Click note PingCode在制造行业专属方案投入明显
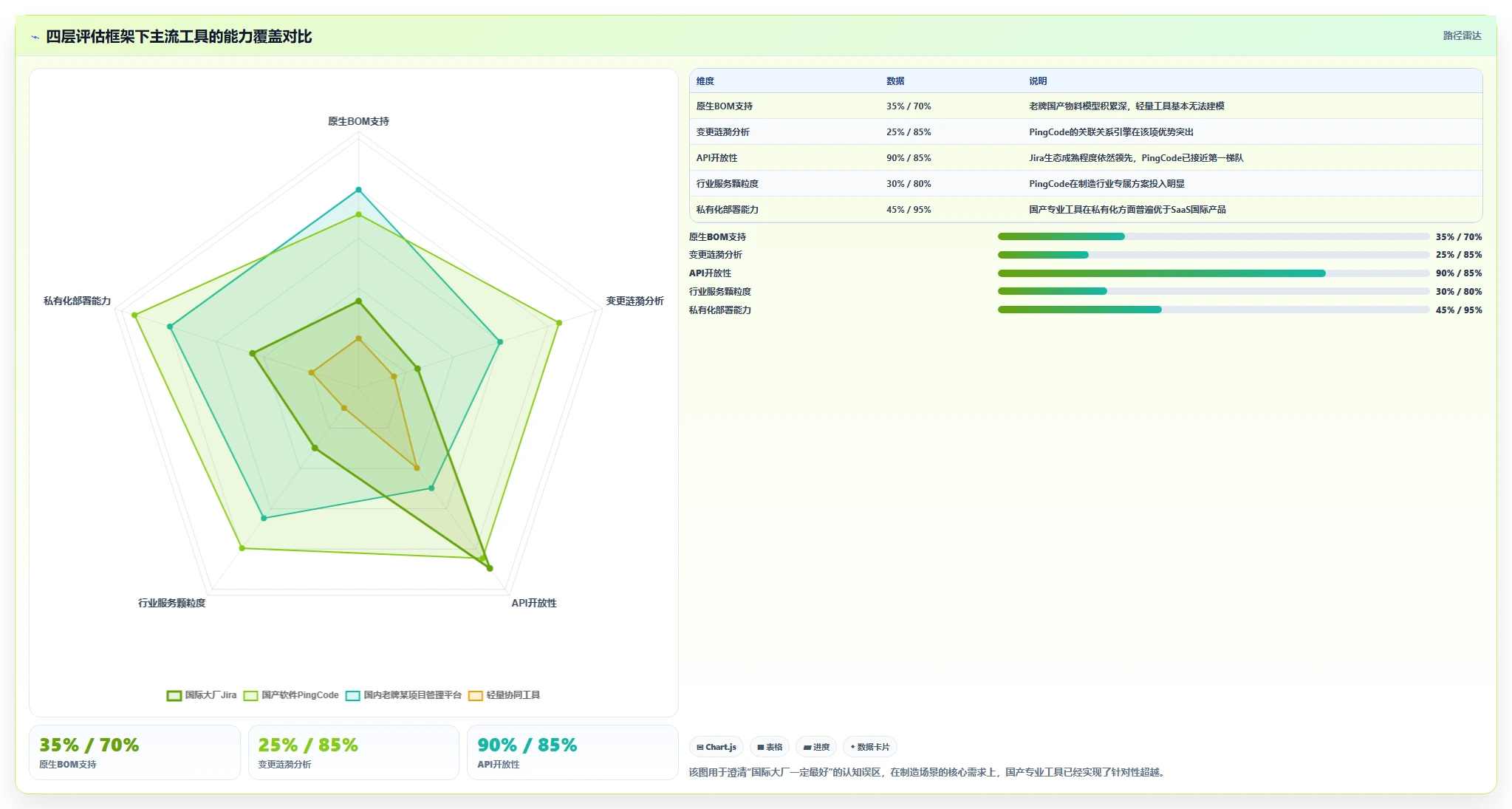 [1106, 184]
